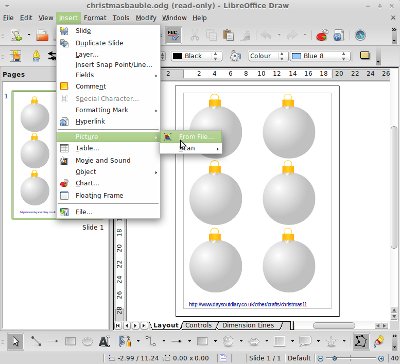Image resolution: width=400 pixels, height=364 pixels.
Task: Click the Undo arrow icon
Action: pyautogui.click(x=266, y=35)
